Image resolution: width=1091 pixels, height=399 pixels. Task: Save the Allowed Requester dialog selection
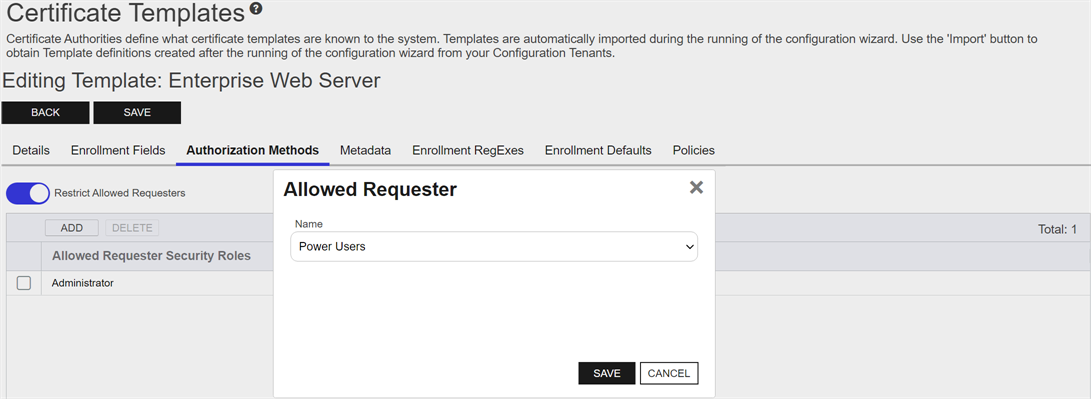coord(607,373)
